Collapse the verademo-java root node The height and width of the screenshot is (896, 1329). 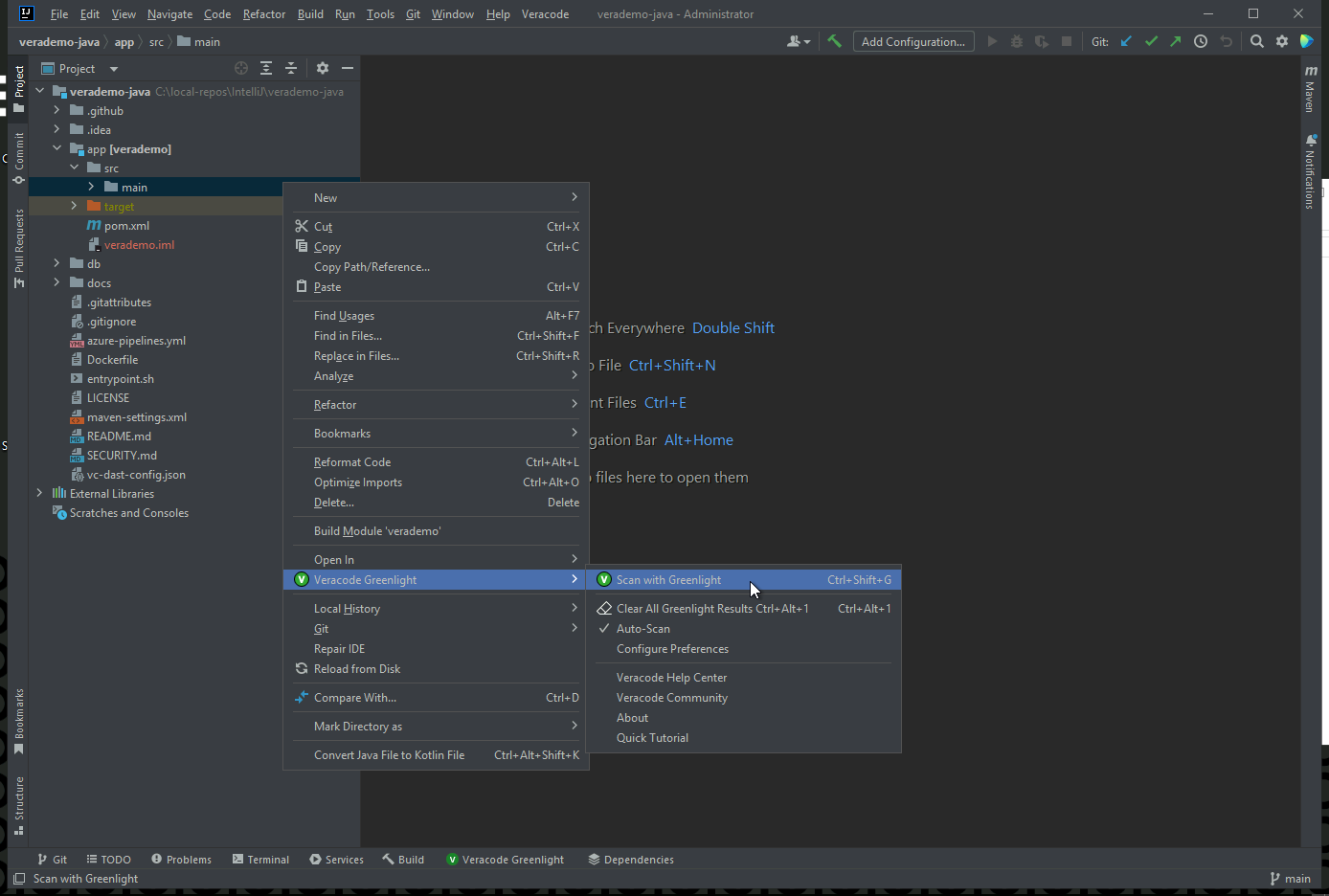[x=39, y=91]
